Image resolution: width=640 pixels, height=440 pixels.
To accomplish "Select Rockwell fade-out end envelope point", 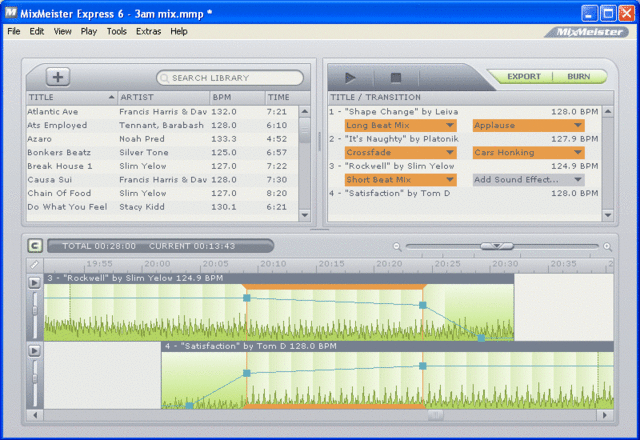I will 481,338.
